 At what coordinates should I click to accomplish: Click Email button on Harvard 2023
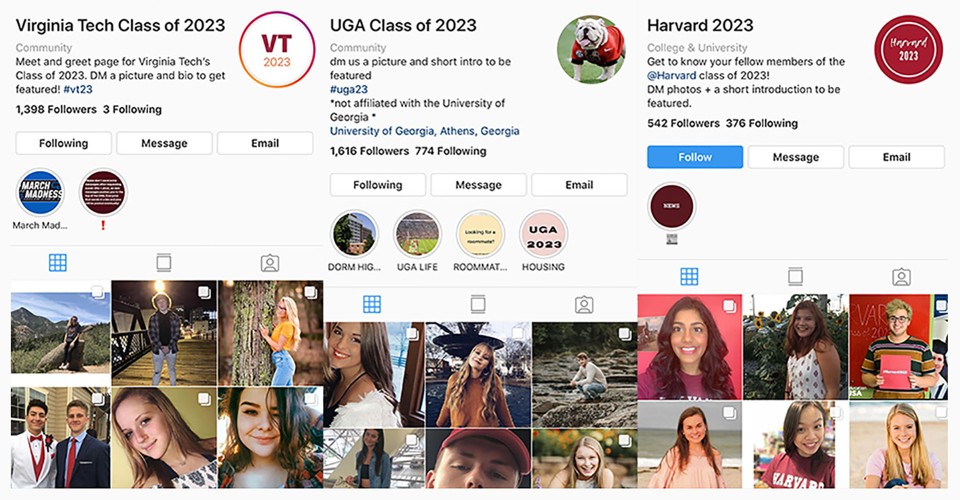click(x=896, y=157)
